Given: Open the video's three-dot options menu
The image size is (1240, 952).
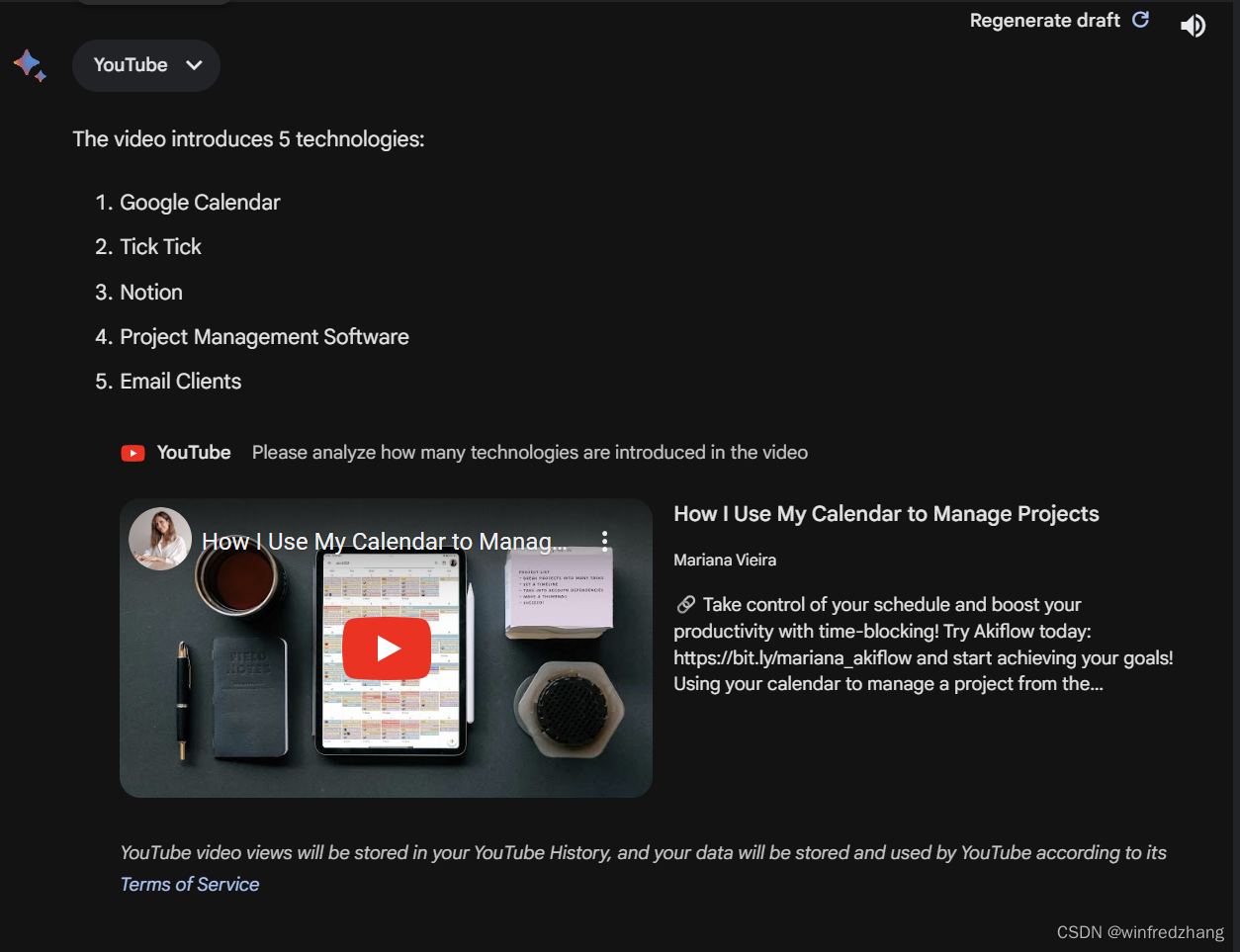Looking at the screenshot, I should pyautogui.click(x=604, y=541).
